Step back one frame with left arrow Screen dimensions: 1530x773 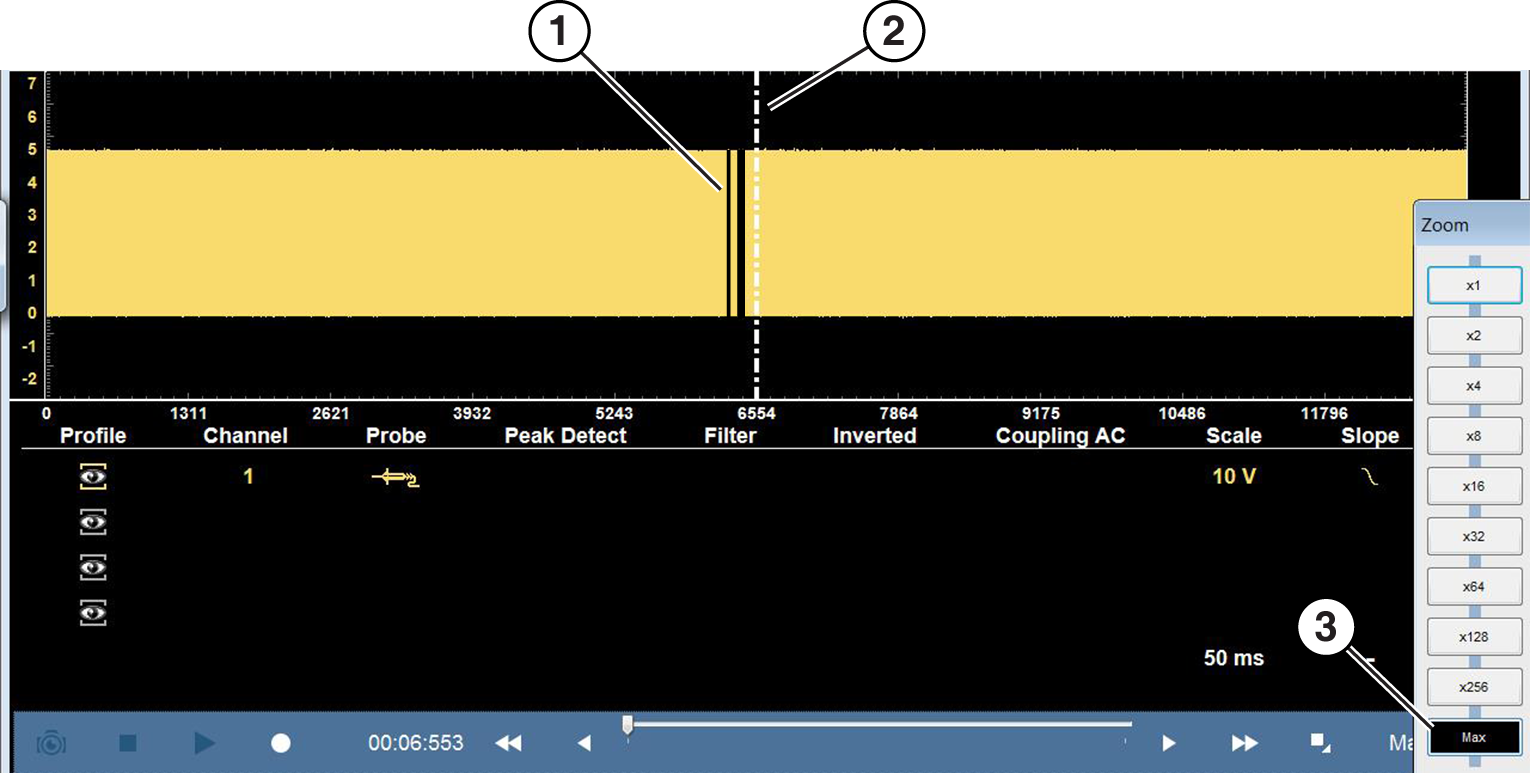(584, 743)
